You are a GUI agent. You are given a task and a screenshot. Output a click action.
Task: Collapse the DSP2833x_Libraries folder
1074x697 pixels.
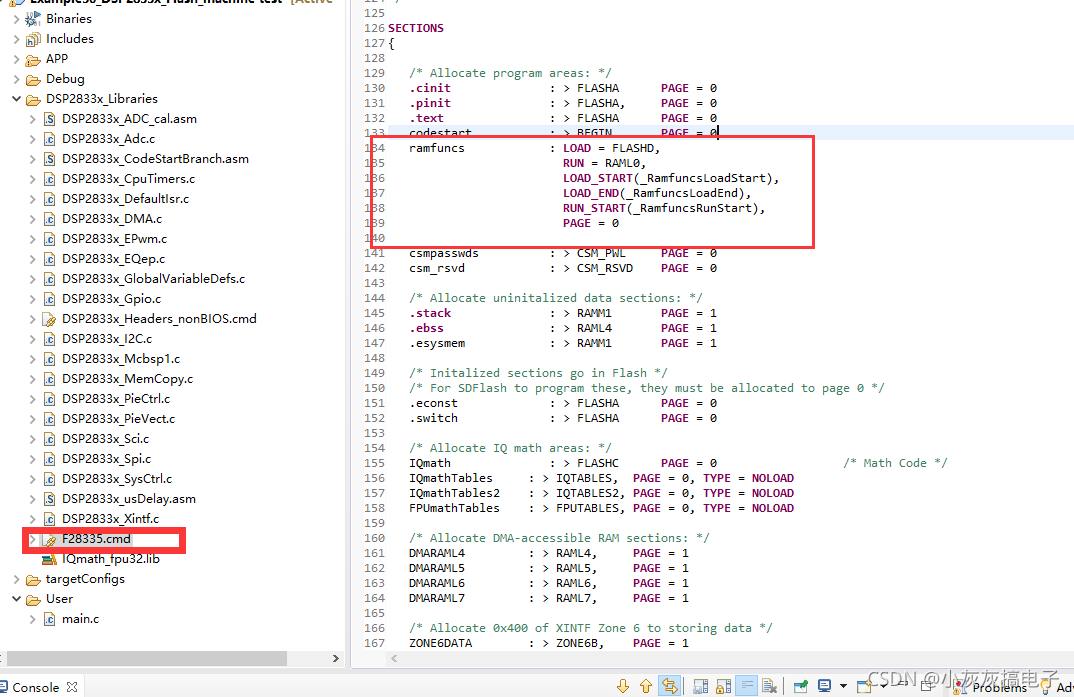[x=17, y=98]
